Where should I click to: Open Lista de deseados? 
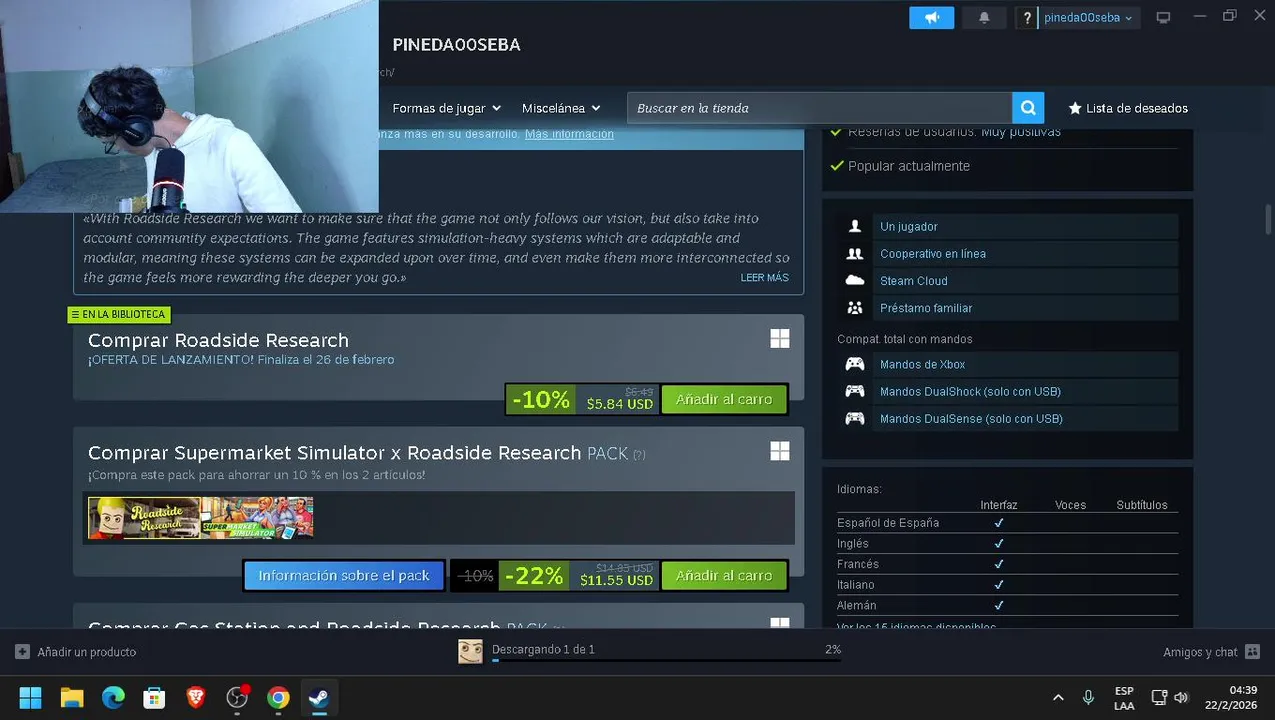pos(1128,108)
